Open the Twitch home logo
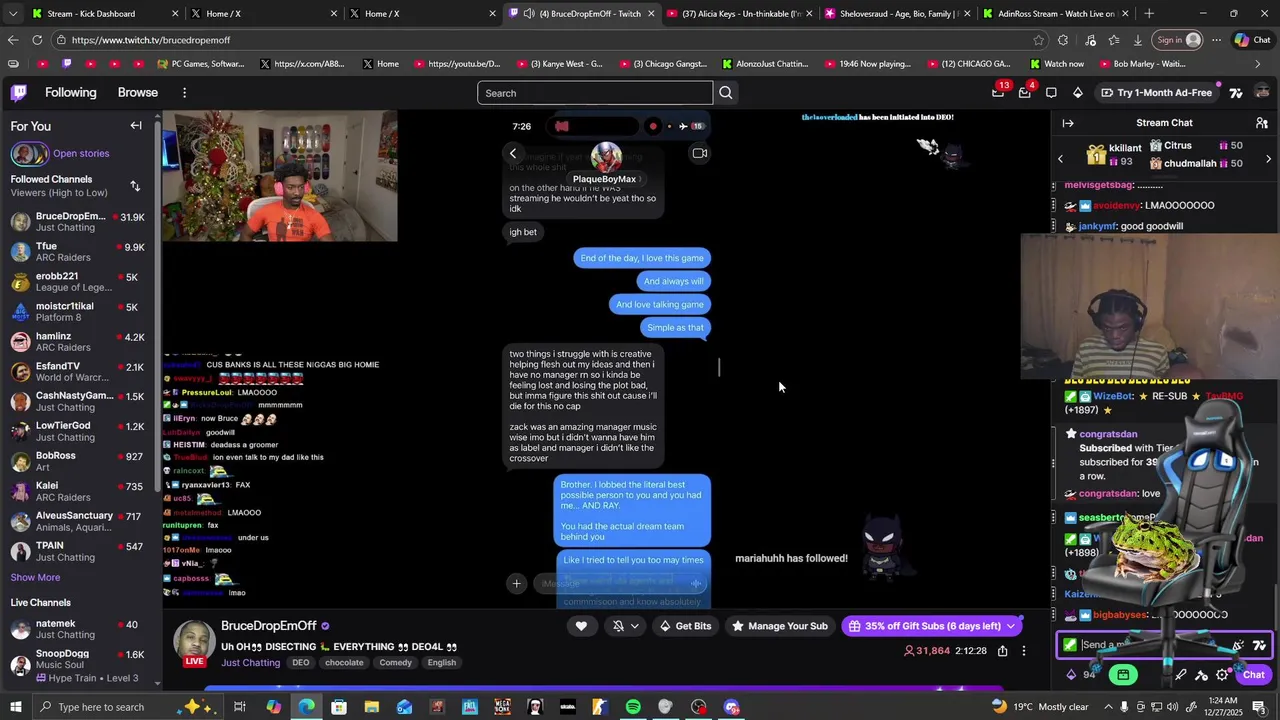 pos(19,93)
